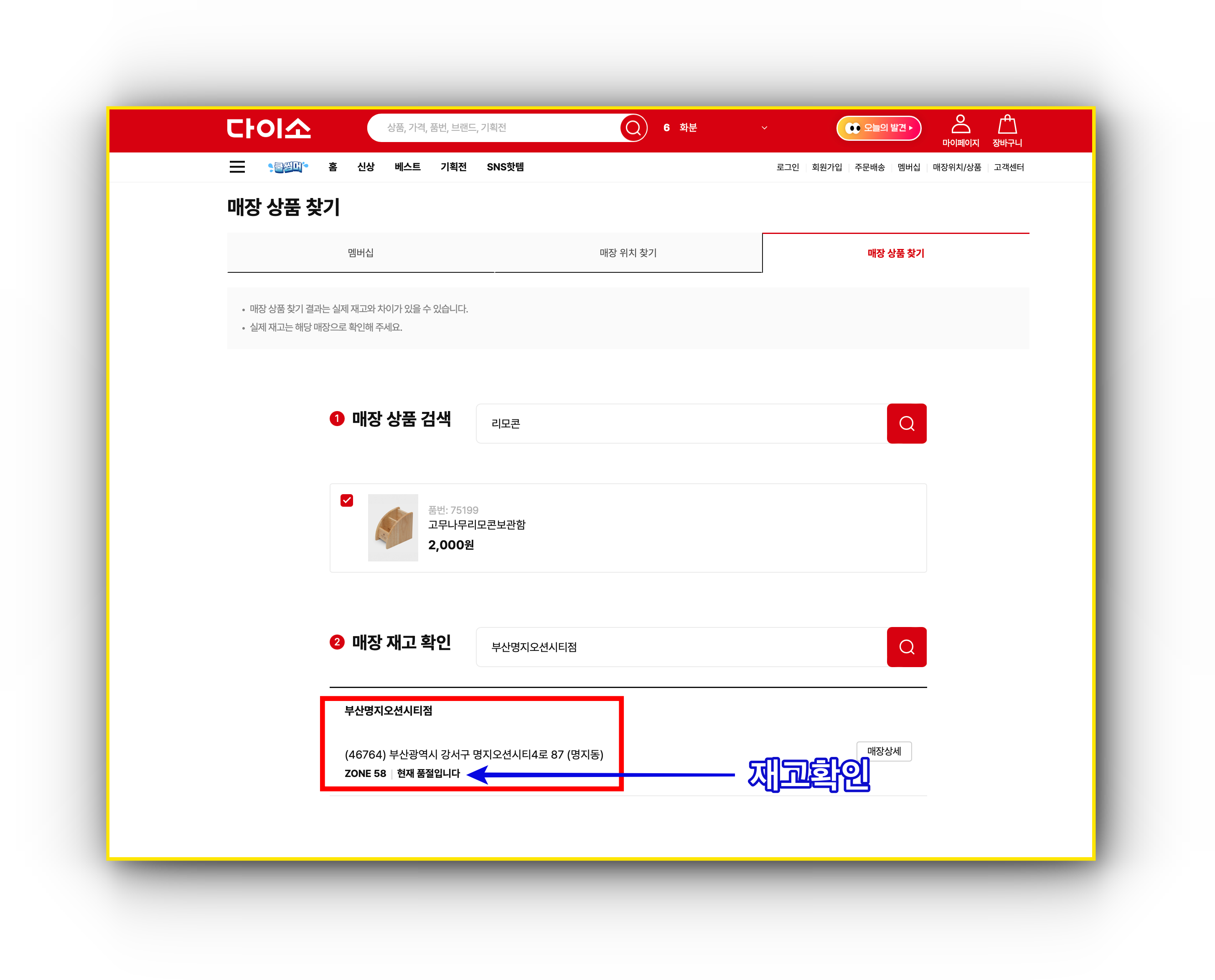Select the 베스트 menu item

coord(408,167)
